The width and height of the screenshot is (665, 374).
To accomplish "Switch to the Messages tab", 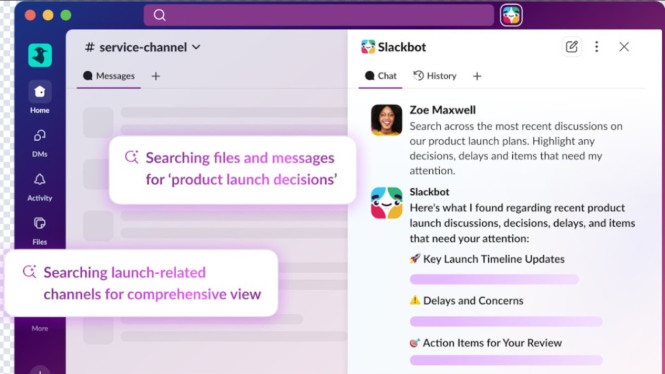I will click(109, 76).
